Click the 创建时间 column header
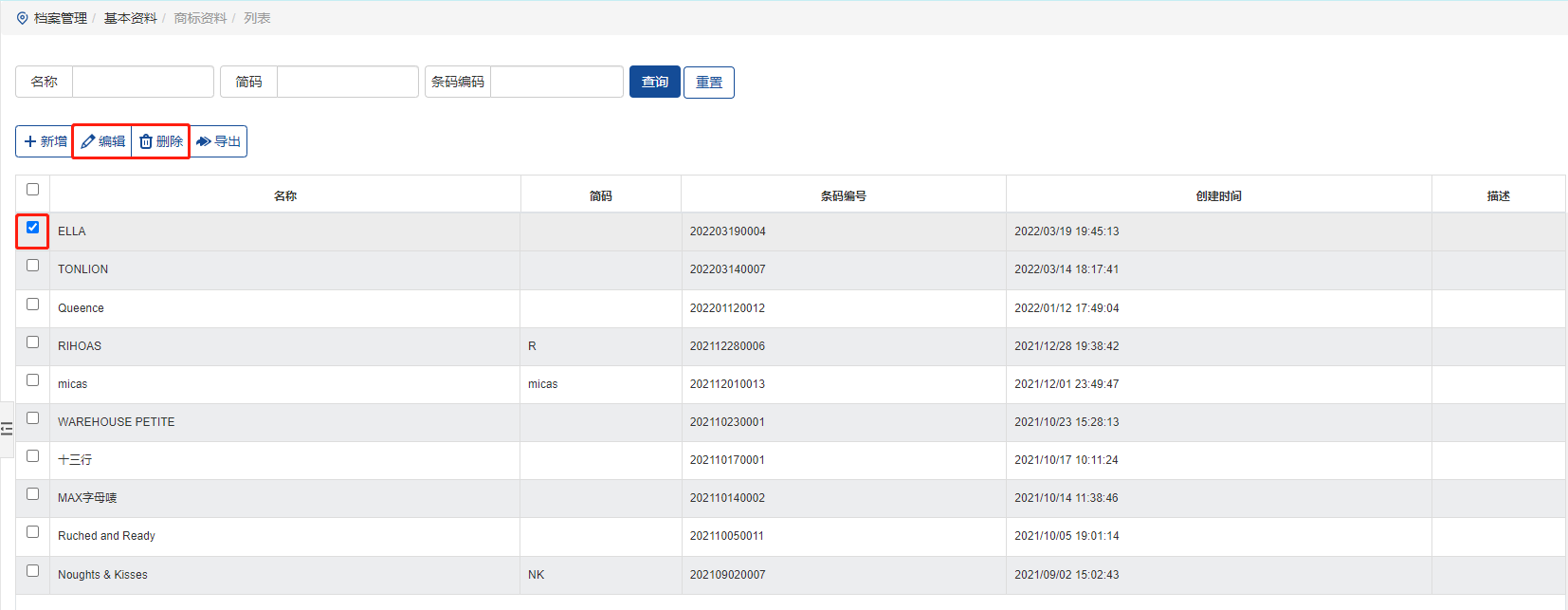 tap(1218, 195)
